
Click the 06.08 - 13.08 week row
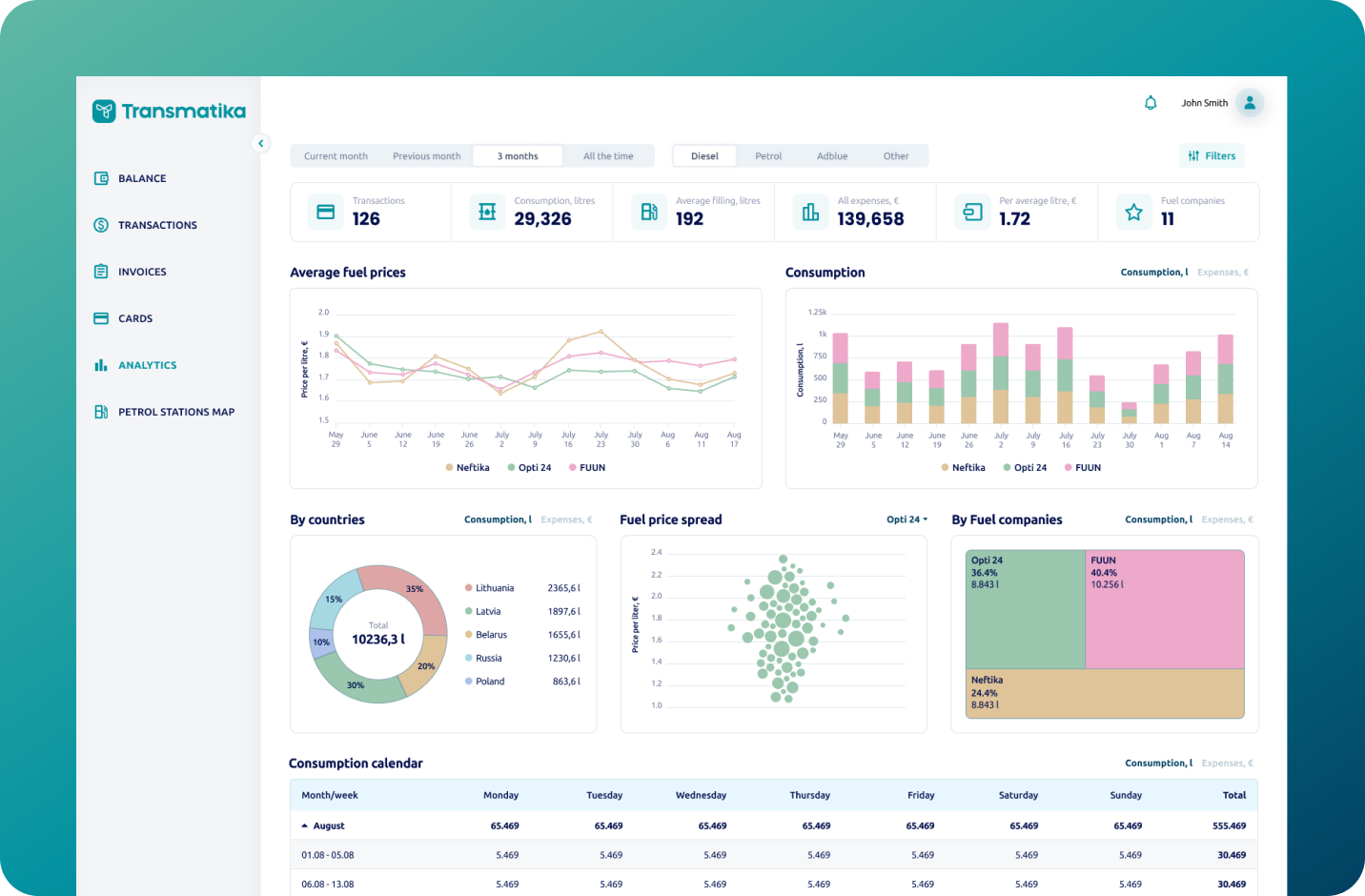[x=774, y=884]
